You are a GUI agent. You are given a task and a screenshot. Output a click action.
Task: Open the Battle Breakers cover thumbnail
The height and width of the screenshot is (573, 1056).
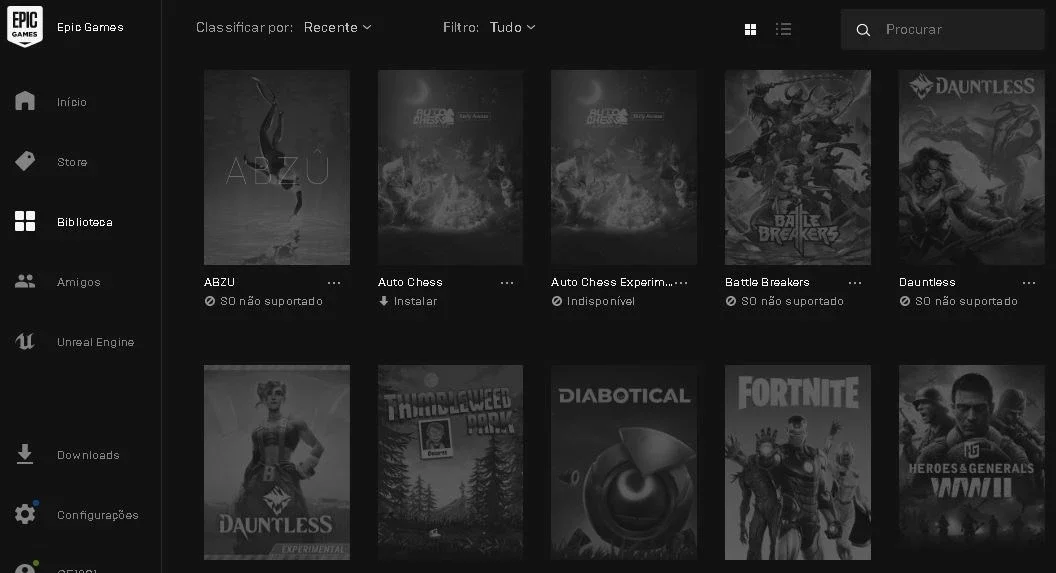[797, 167]
